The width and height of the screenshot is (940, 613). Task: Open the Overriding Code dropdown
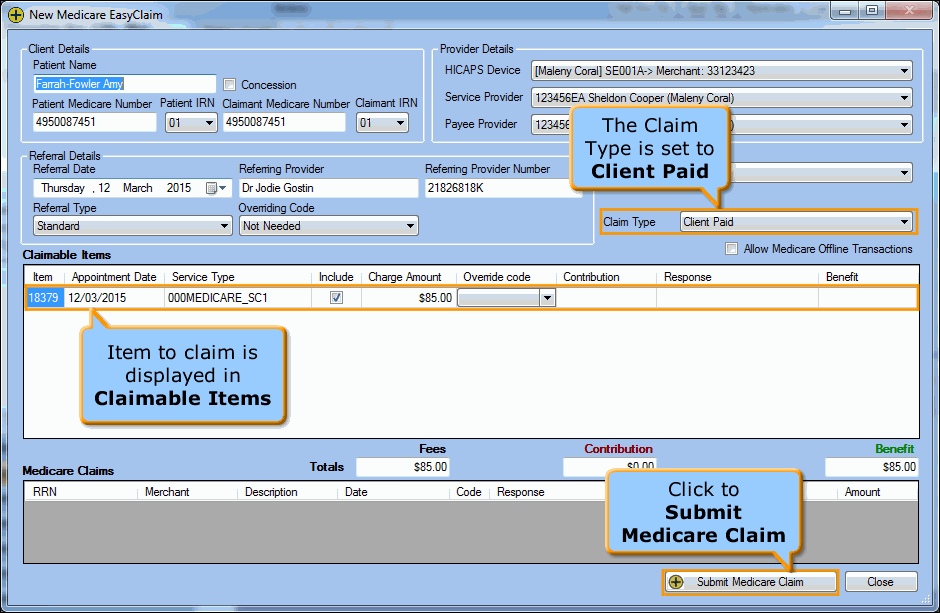point(412,226)
